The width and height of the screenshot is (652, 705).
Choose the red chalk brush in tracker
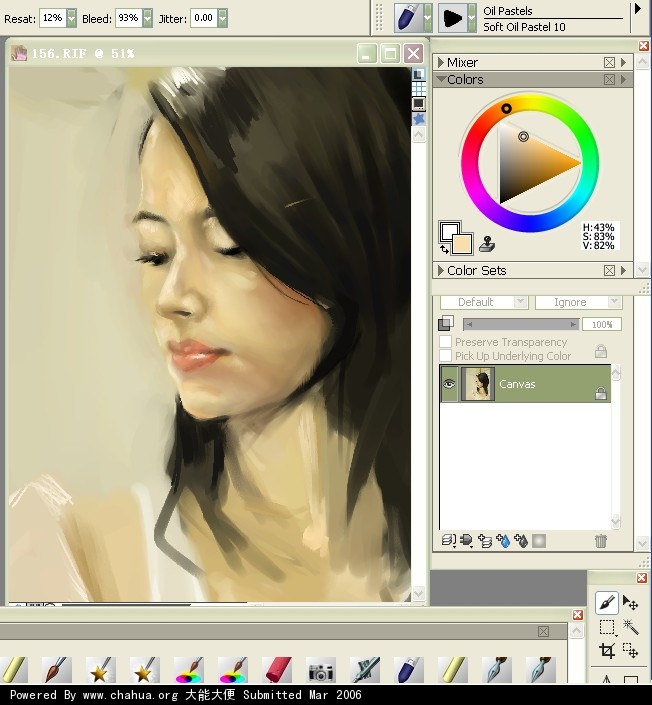pos(277,670)
